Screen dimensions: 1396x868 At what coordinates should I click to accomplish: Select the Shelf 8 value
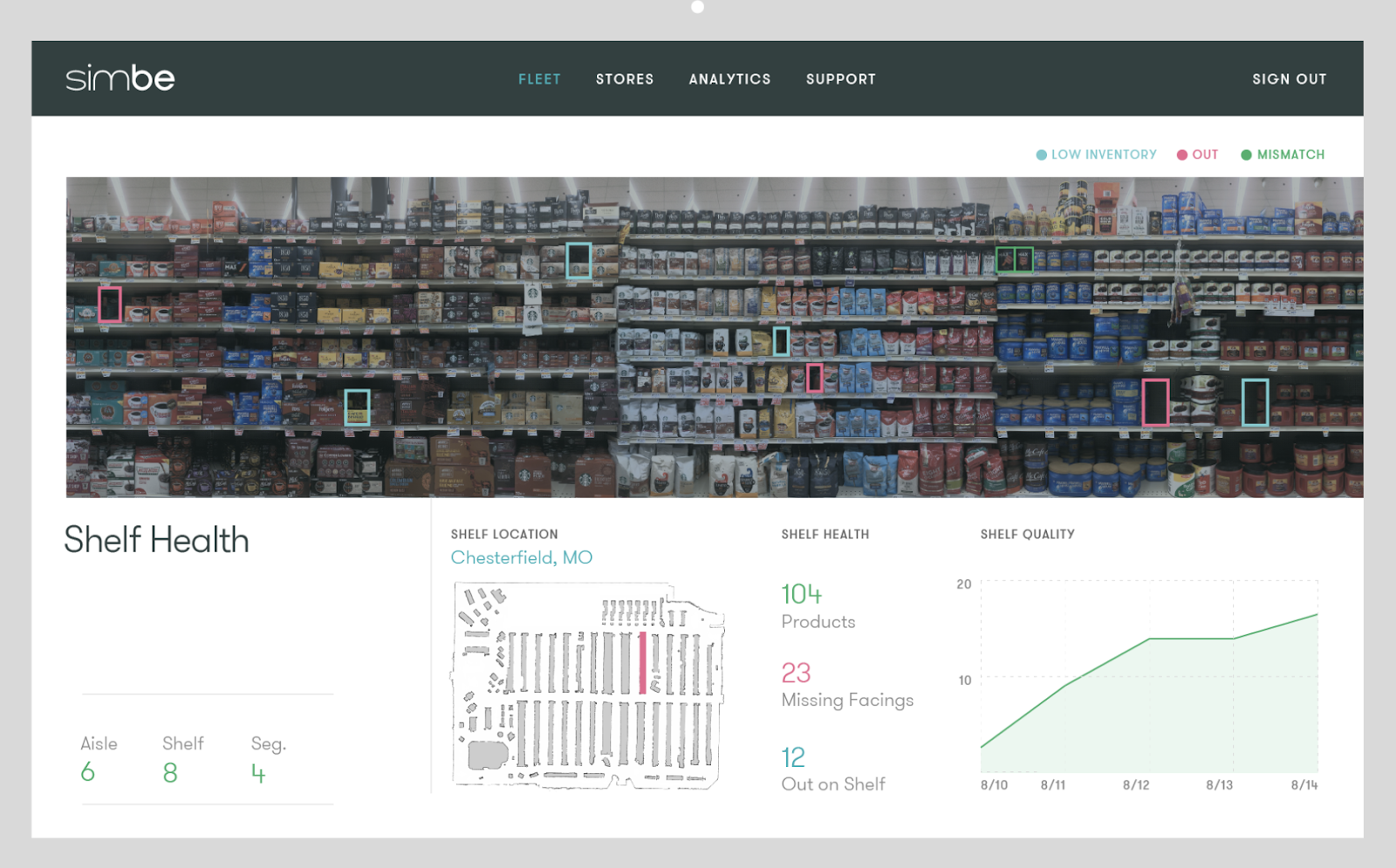tap(170, 773)
